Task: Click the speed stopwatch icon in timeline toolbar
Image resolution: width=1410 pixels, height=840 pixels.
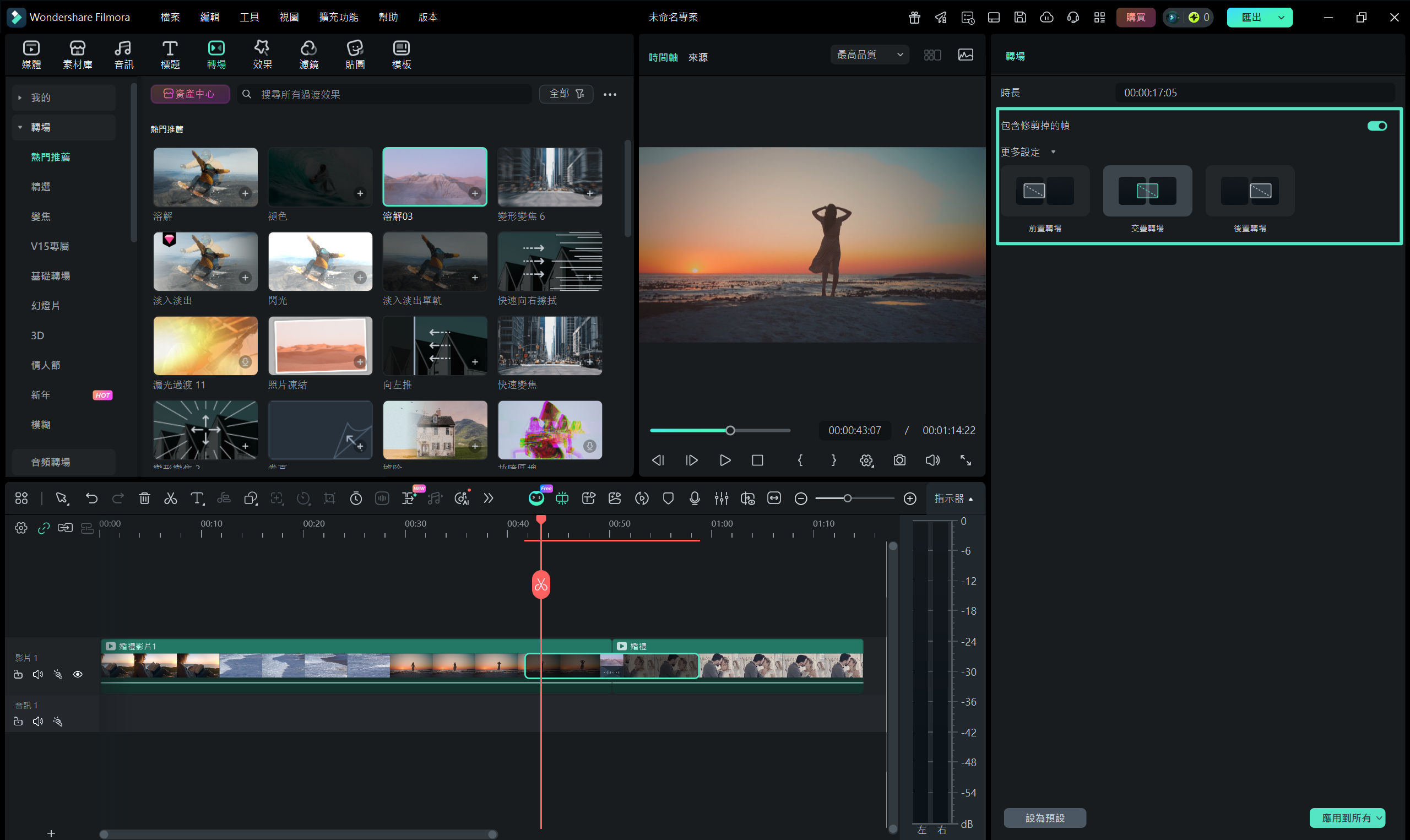Action: point(356,498)
